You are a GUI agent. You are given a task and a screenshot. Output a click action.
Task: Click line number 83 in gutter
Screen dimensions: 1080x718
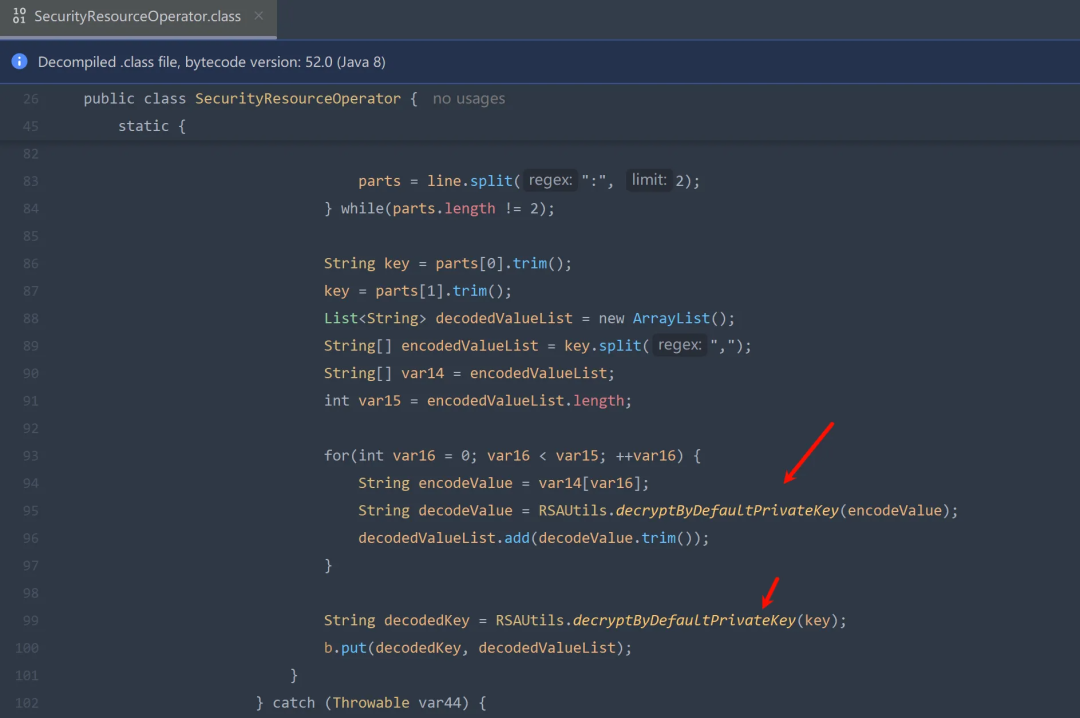coord(31,181)
